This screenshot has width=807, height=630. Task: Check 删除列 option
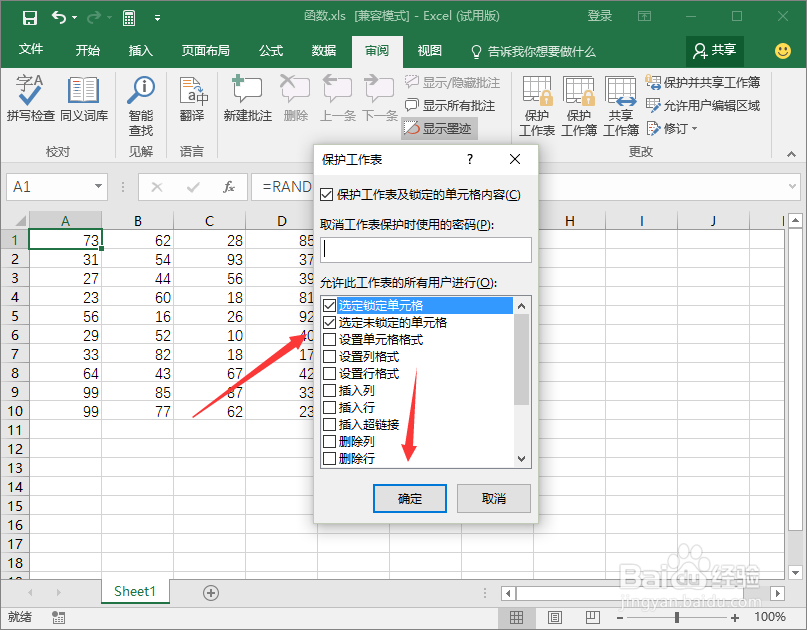click(x=329, y=441)
